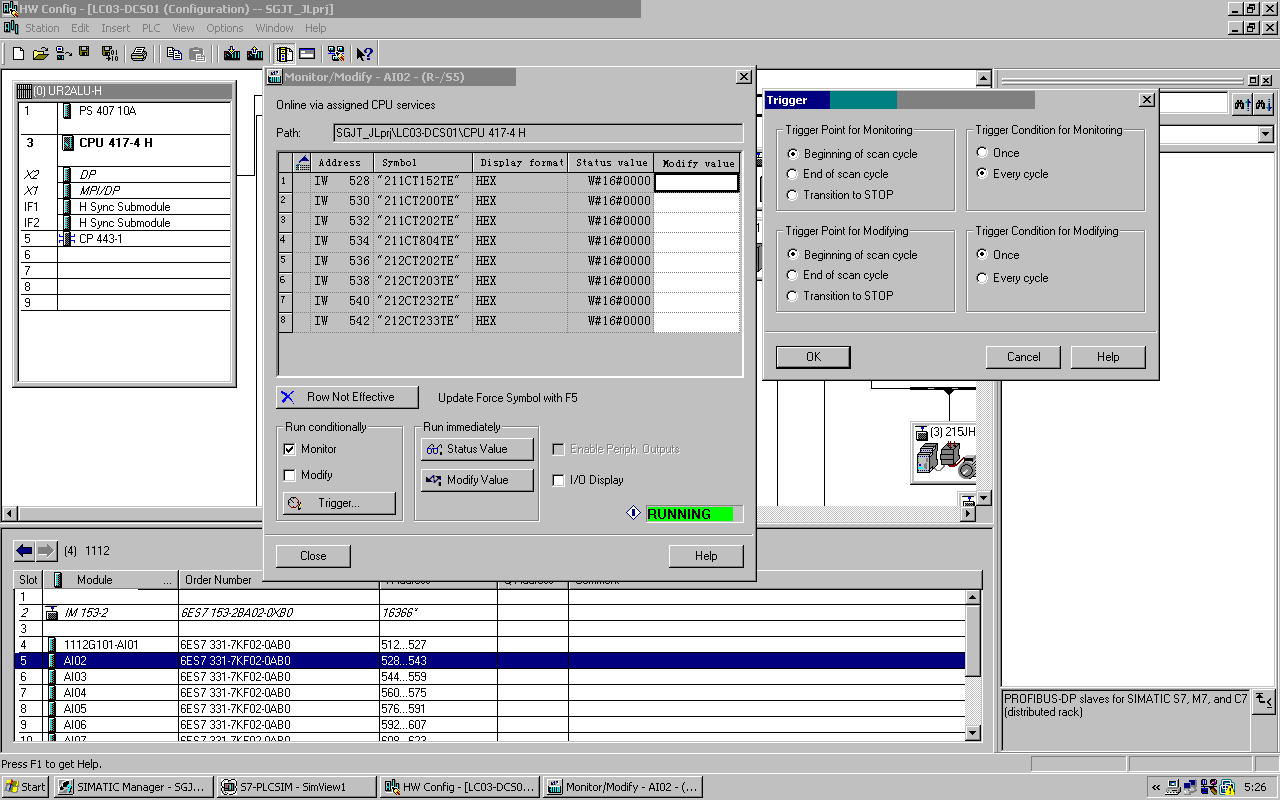Click the catalog Find text field
Screen dimensions: 1280x800
pos(1193,103)
